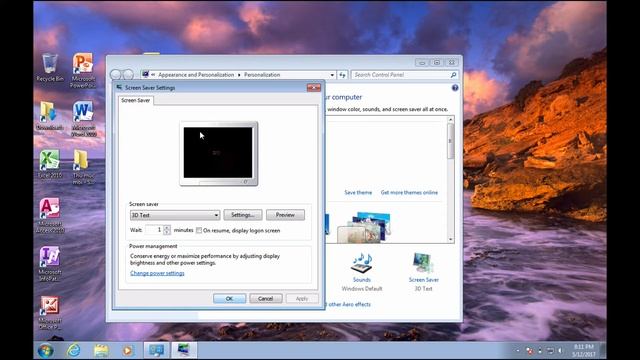Image resolution: width=640 pixels, height=360 pixels.
Task: Click the screen saver preview monitor
Action: 218,153
